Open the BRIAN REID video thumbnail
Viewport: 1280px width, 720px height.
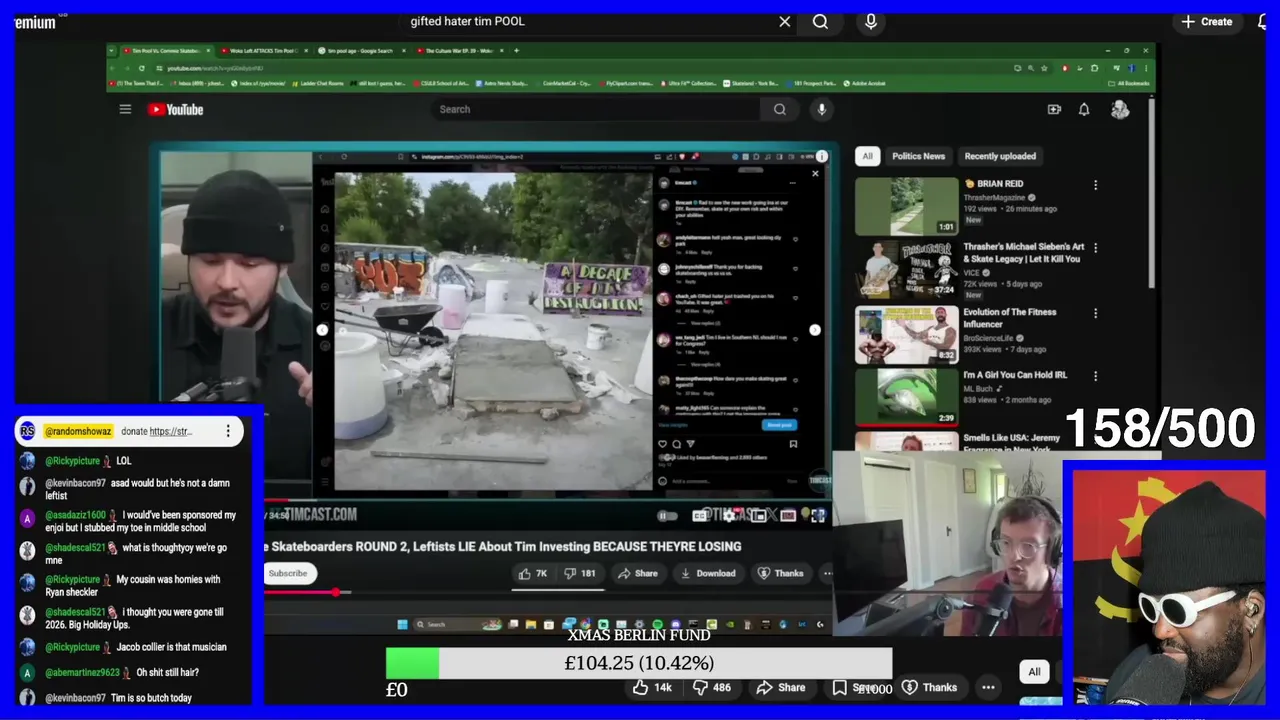(906, 205)
